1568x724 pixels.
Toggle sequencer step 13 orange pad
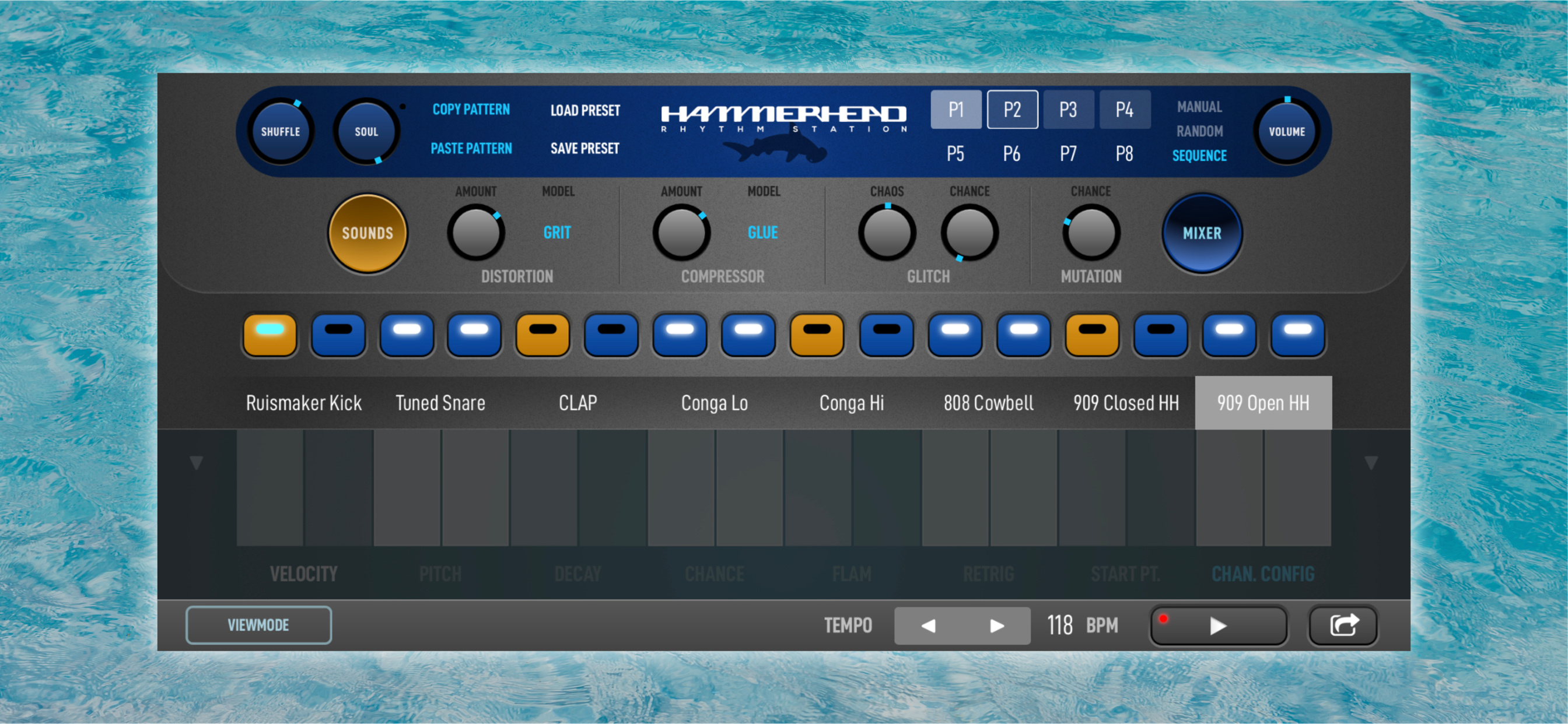[1092, 335]
